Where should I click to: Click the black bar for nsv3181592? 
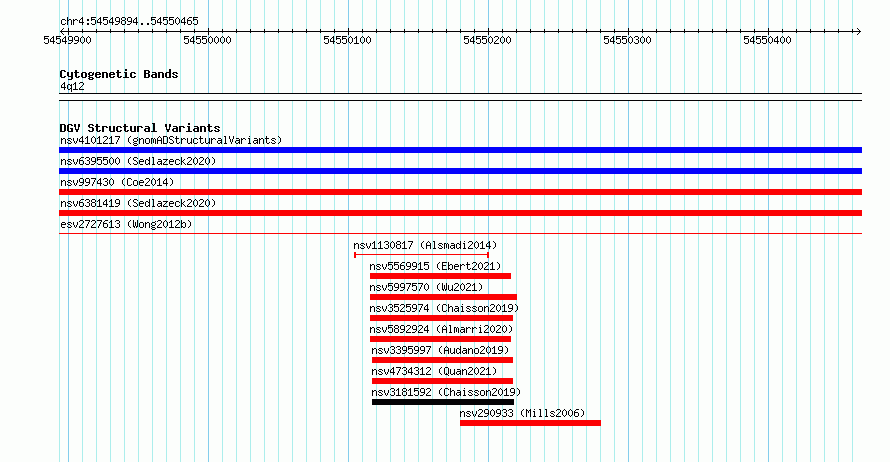pyautogui.click(x=443, y=402)
